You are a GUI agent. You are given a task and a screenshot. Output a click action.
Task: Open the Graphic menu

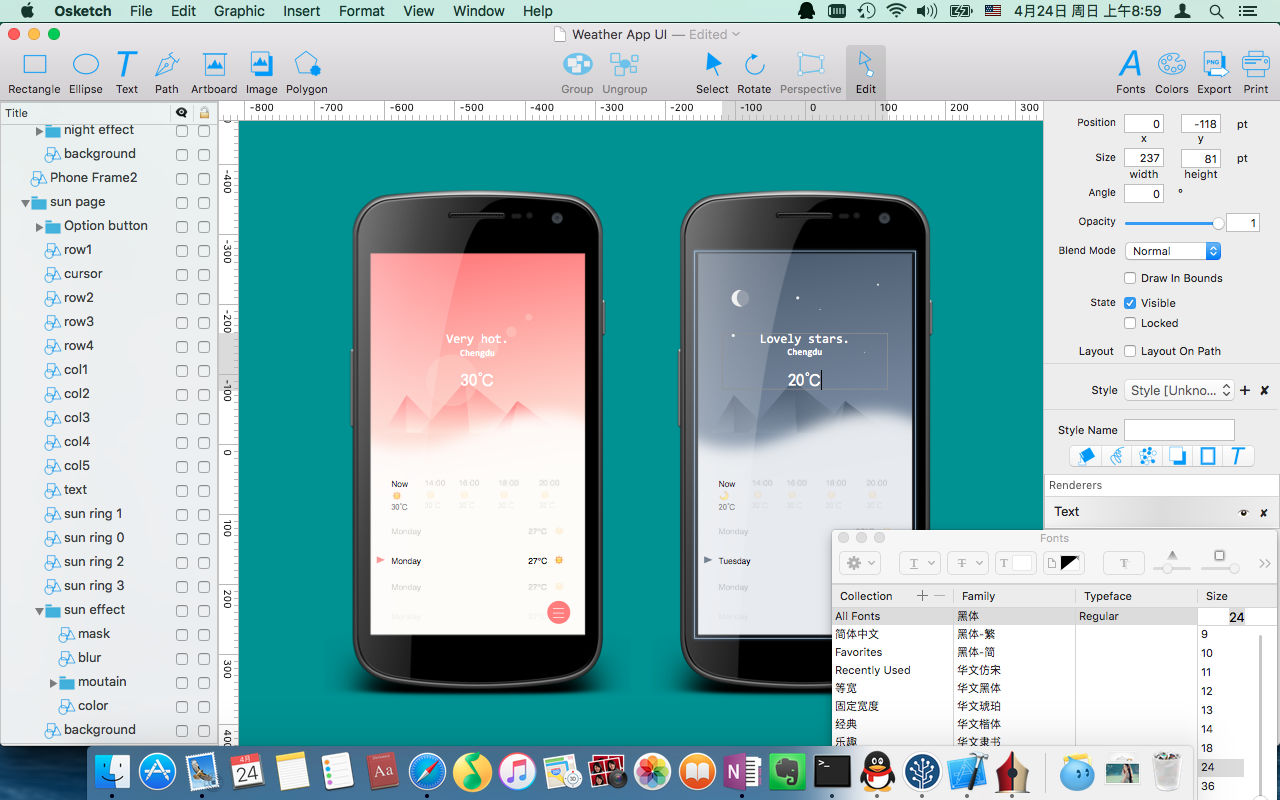(x=239, y=11)
